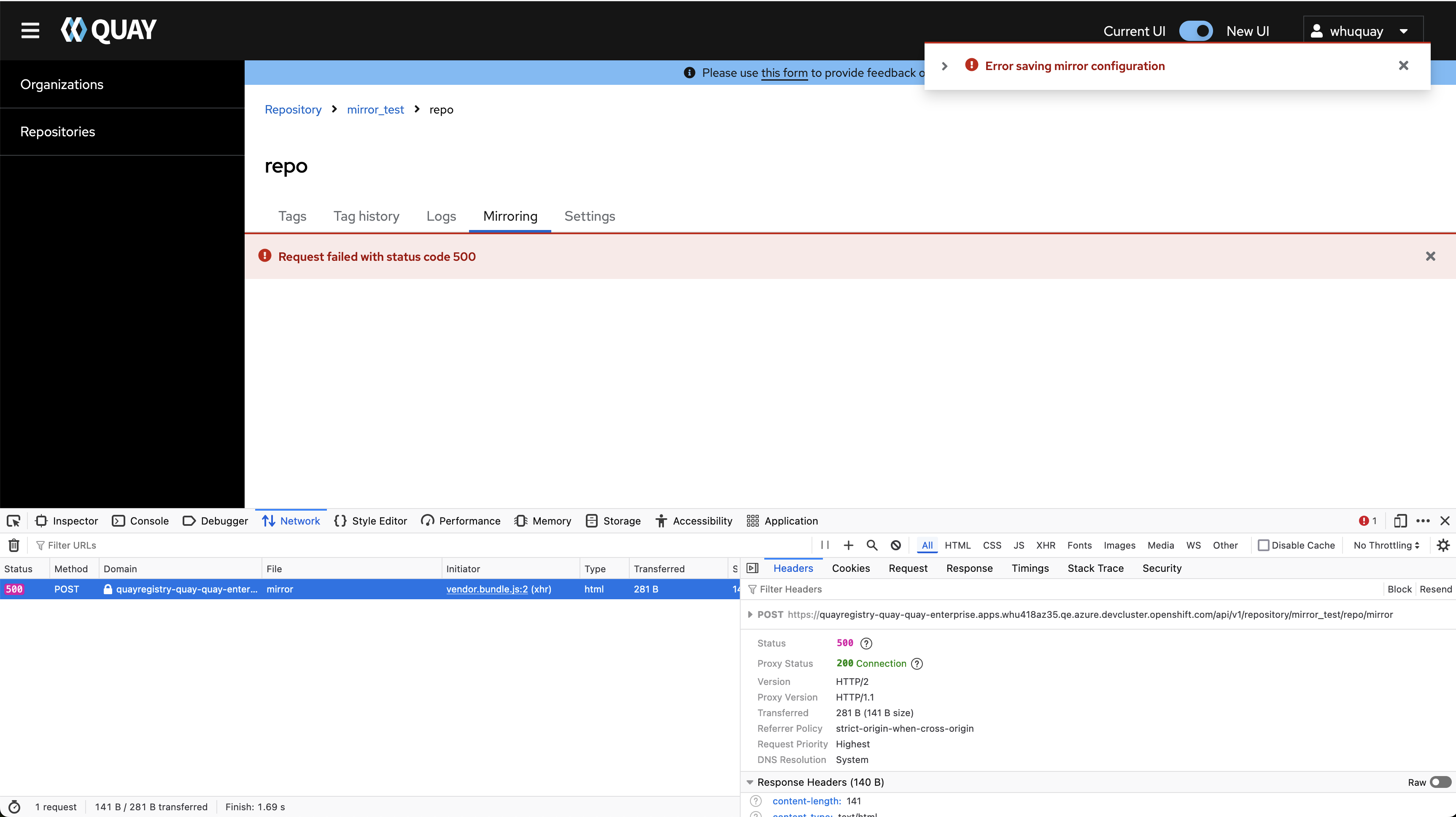Image resolution: width=1456 pixels, height=817 pixels.
Task: Click the Resend button
Action: click(1435, 589)
